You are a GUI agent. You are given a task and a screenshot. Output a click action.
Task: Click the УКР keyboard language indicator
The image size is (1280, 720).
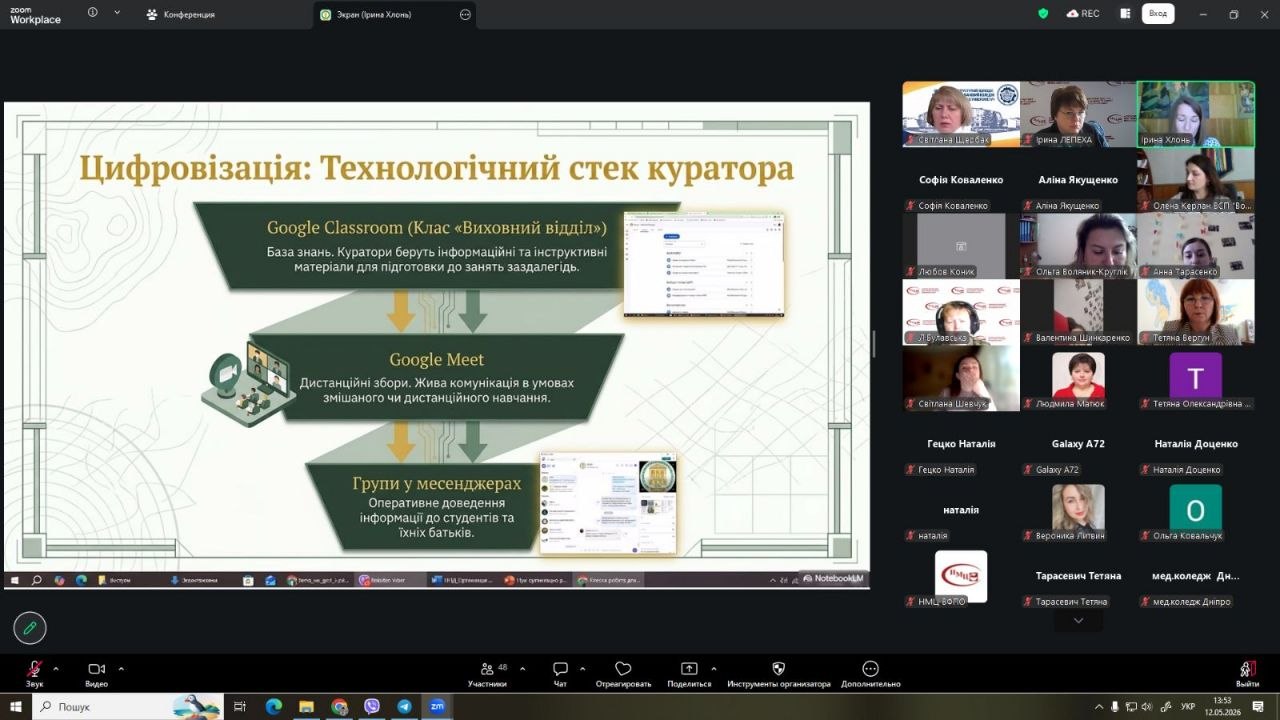(x=1188, y=706)
